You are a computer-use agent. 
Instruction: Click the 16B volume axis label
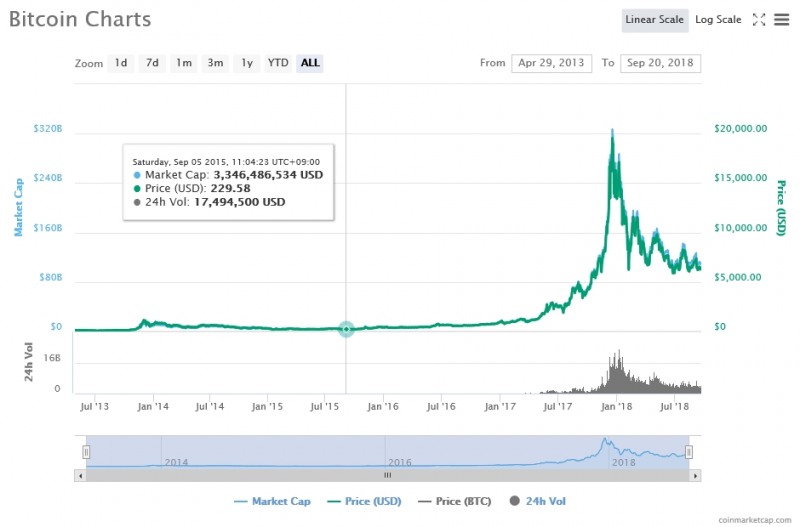pyautogui.click(x=52, y=358)
